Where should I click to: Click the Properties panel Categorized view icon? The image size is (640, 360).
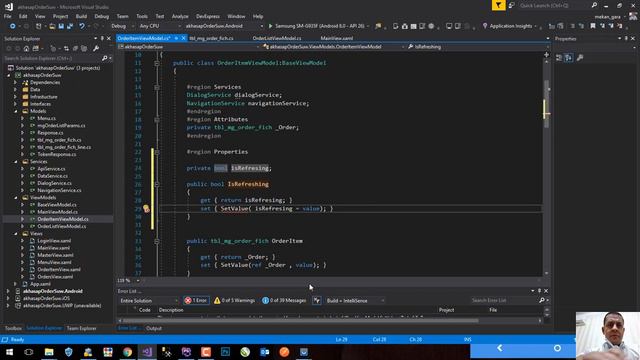tap(559, 58)
